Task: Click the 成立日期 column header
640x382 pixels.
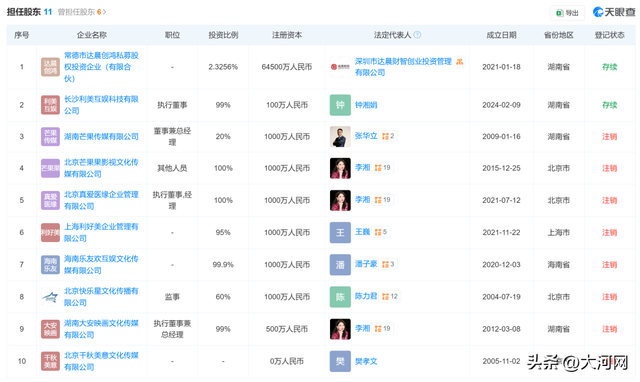Action: click(x=501, y=35)
